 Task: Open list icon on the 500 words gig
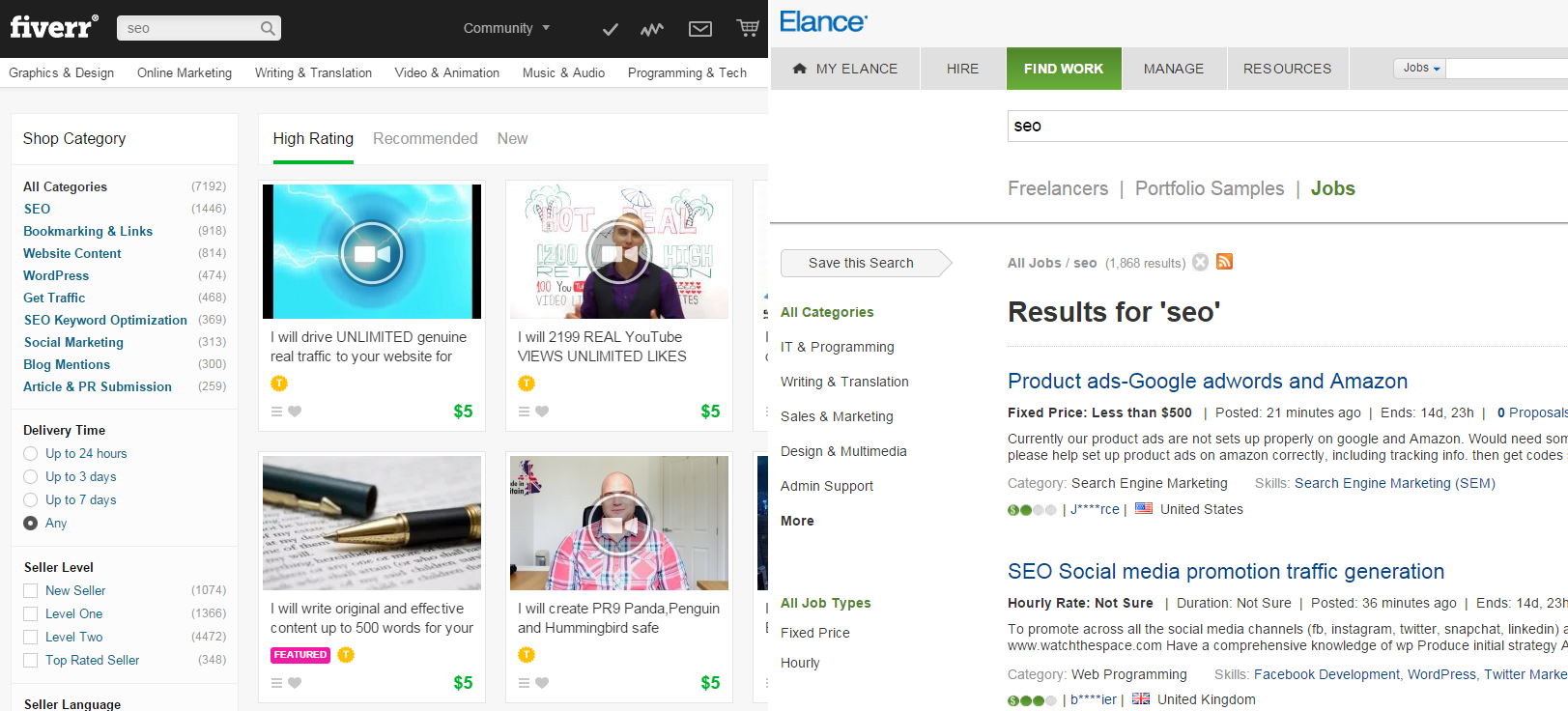(277, 683)
